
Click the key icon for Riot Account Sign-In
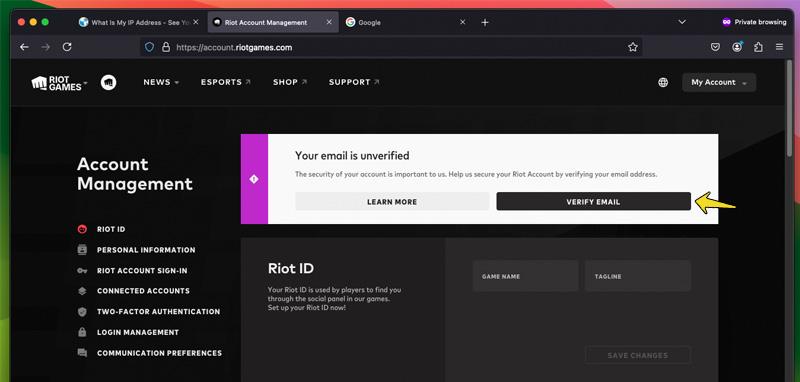coord(82,271)
